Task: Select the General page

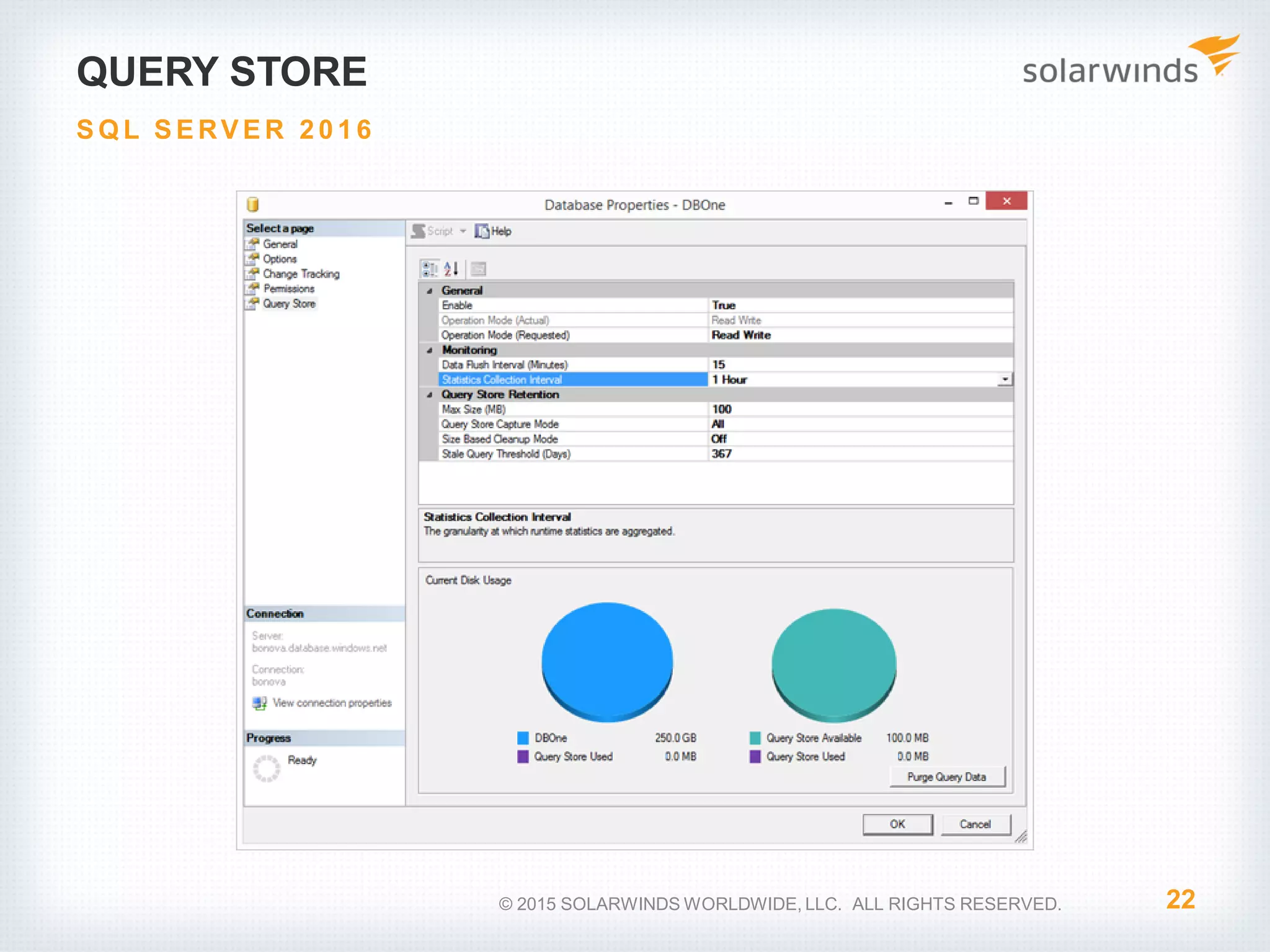Action: [280, 244]
